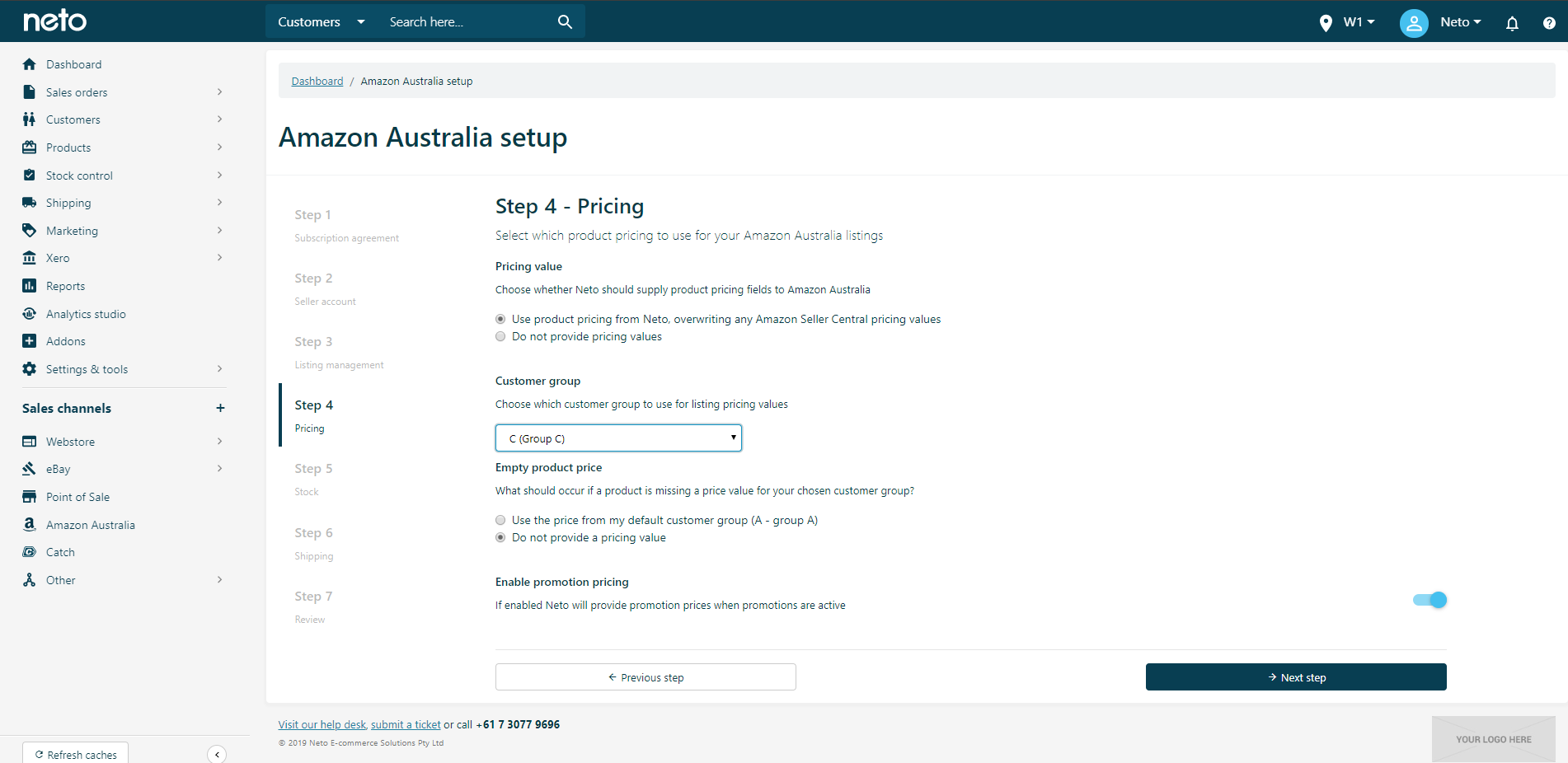The height and width of the screenshot is (763, 1568).
Task: Click the 'Amazon Australia setup' breadcrumb text
Action: pos(416,81)
